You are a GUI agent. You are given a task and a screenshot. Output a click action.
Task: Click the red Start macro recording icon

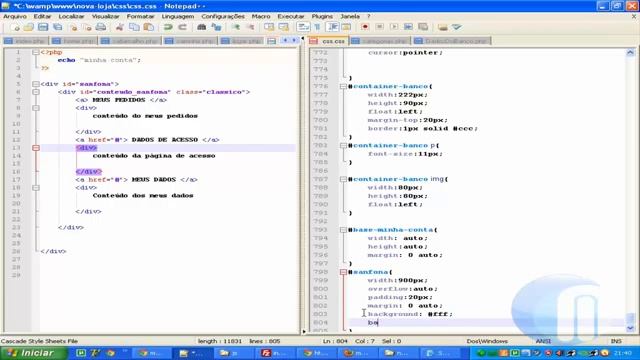click(x=365, y=27)
